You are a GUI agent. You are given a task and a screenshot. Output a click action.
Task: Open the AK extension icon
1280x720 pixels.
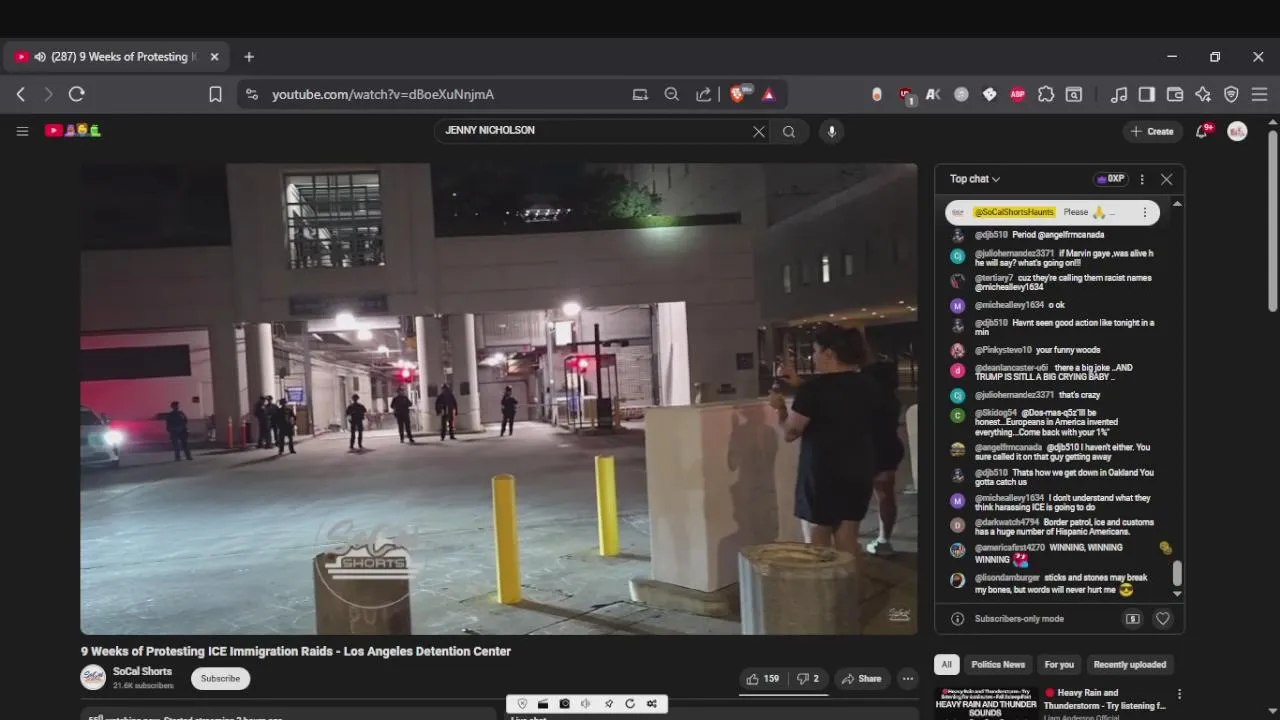(933, 94)
